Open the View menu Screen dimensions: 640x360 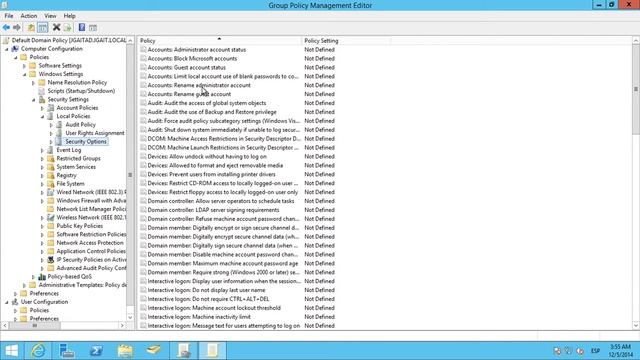point(50,16)
